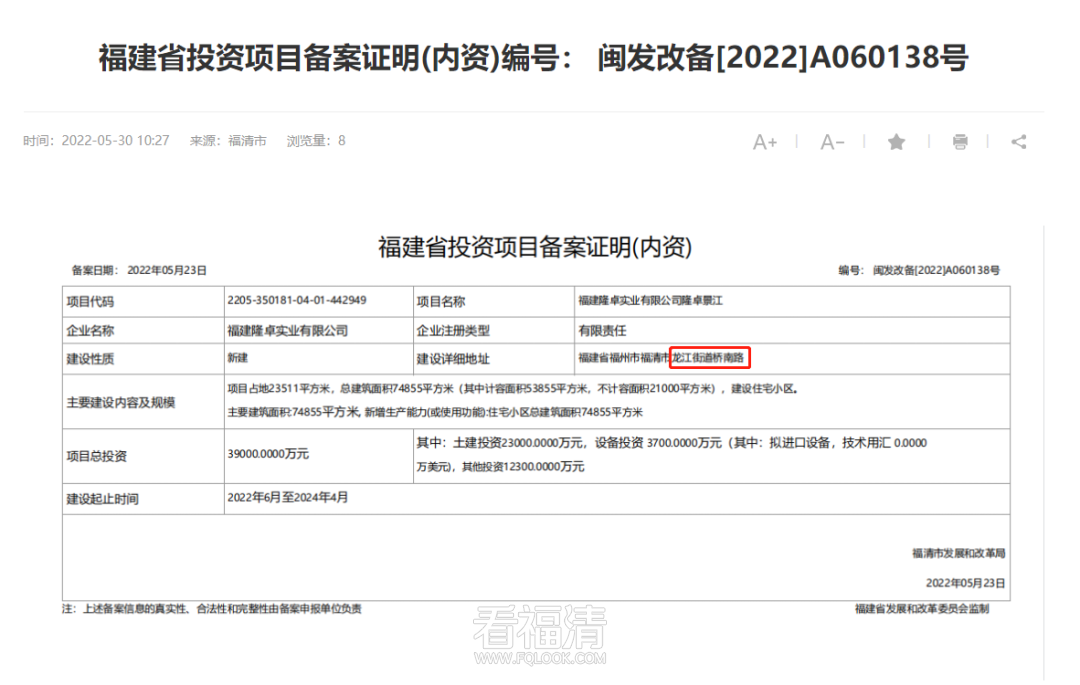Viewport: 1080px width, 685px height.
Task: Select the page title 福建省投资项目备案证明(内资)编号
Action: (533, 57)
